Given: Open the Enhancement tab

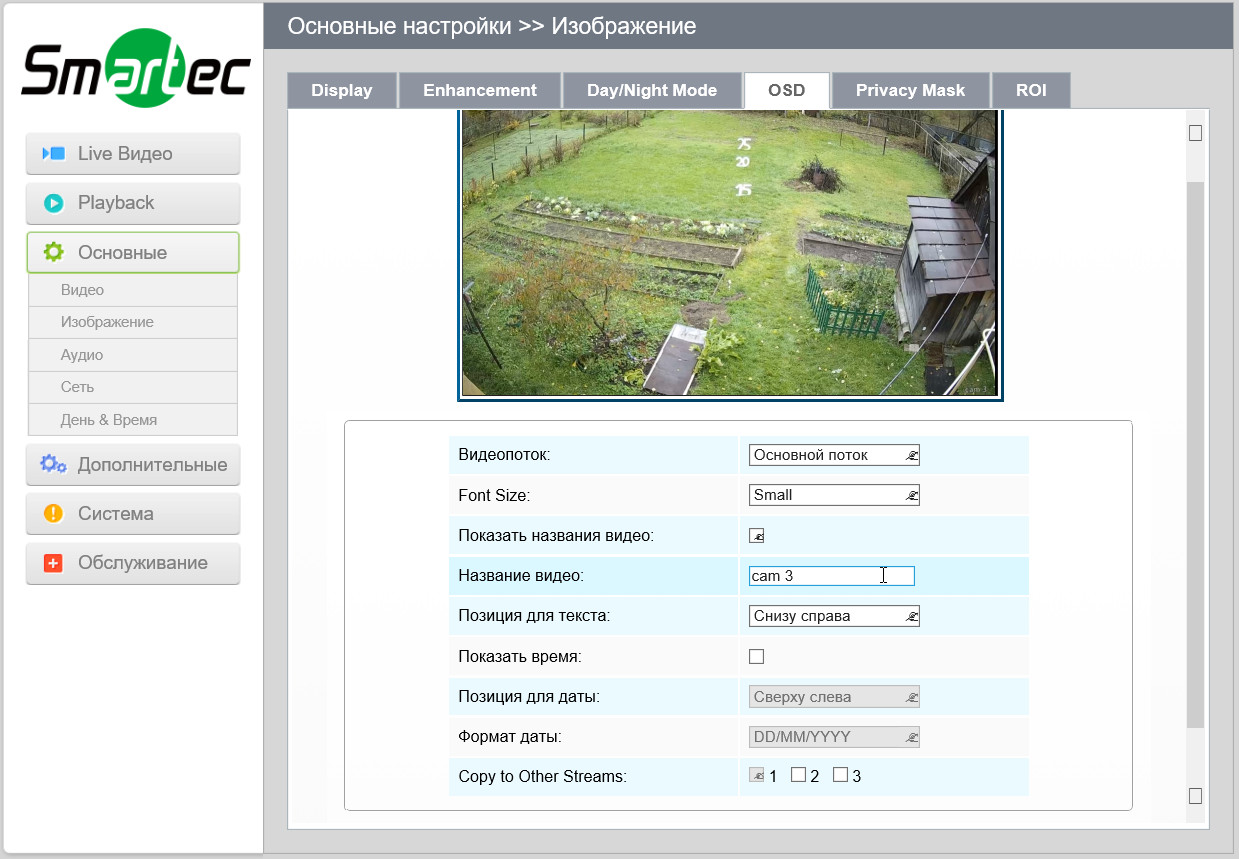Looking at the screenshot, I should (479, 90).
